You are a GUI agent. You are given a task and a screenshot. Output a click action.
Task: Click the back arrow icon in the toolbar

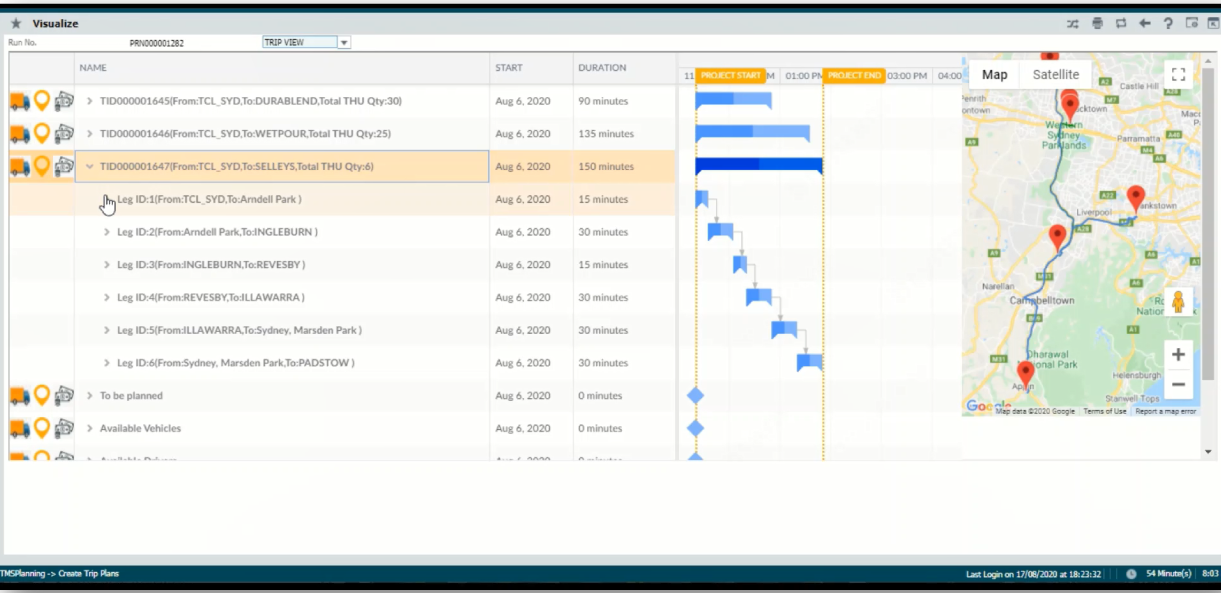1144,22
